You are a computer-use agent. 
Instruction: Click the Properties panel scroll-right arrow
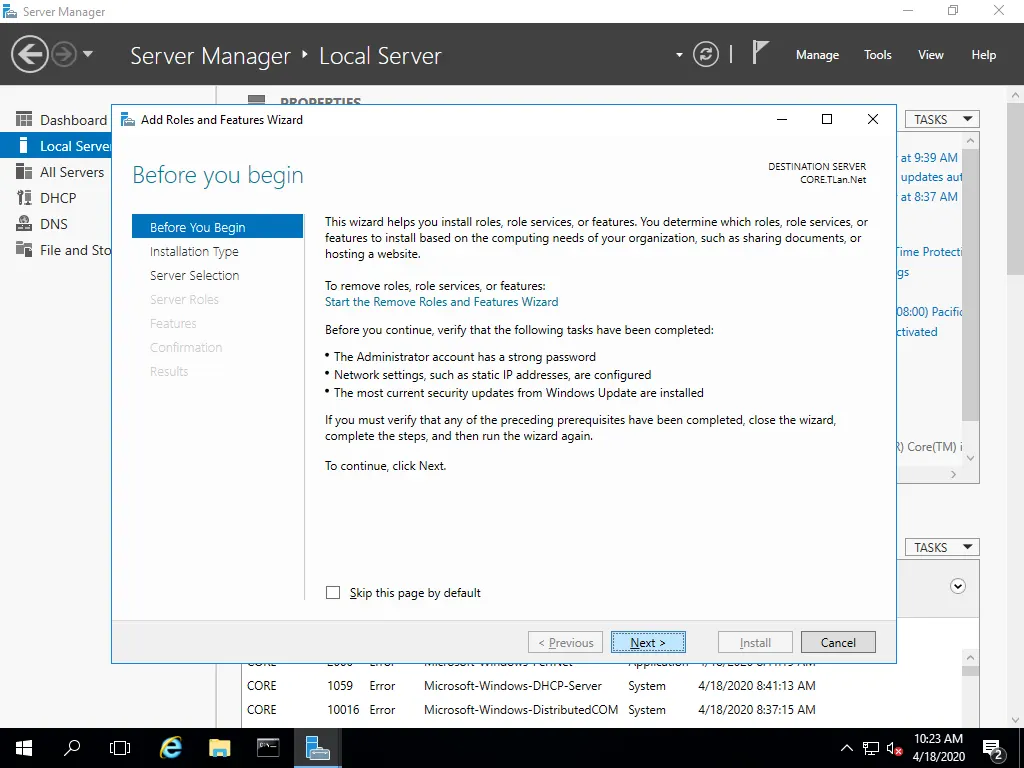(953, 475)
